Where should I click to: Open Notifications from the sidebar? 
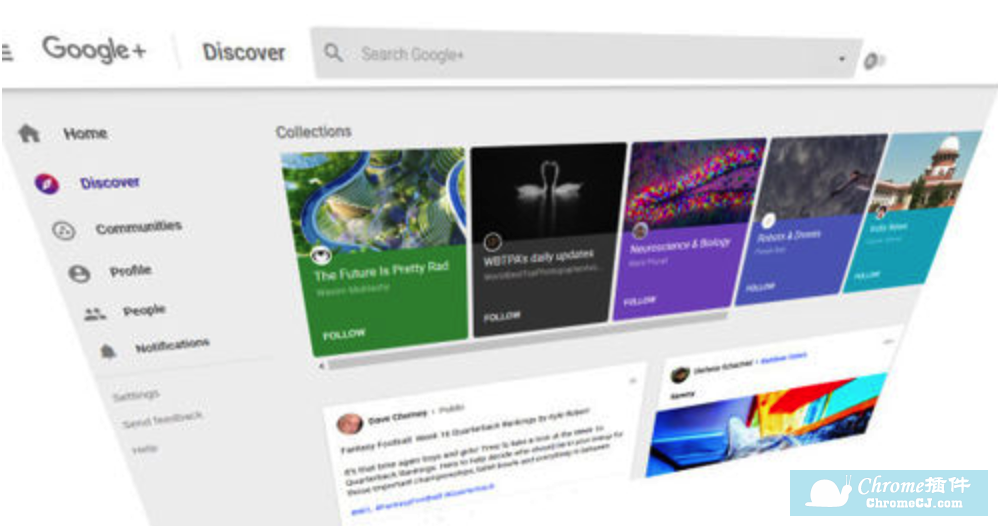(x=172, y=345)
